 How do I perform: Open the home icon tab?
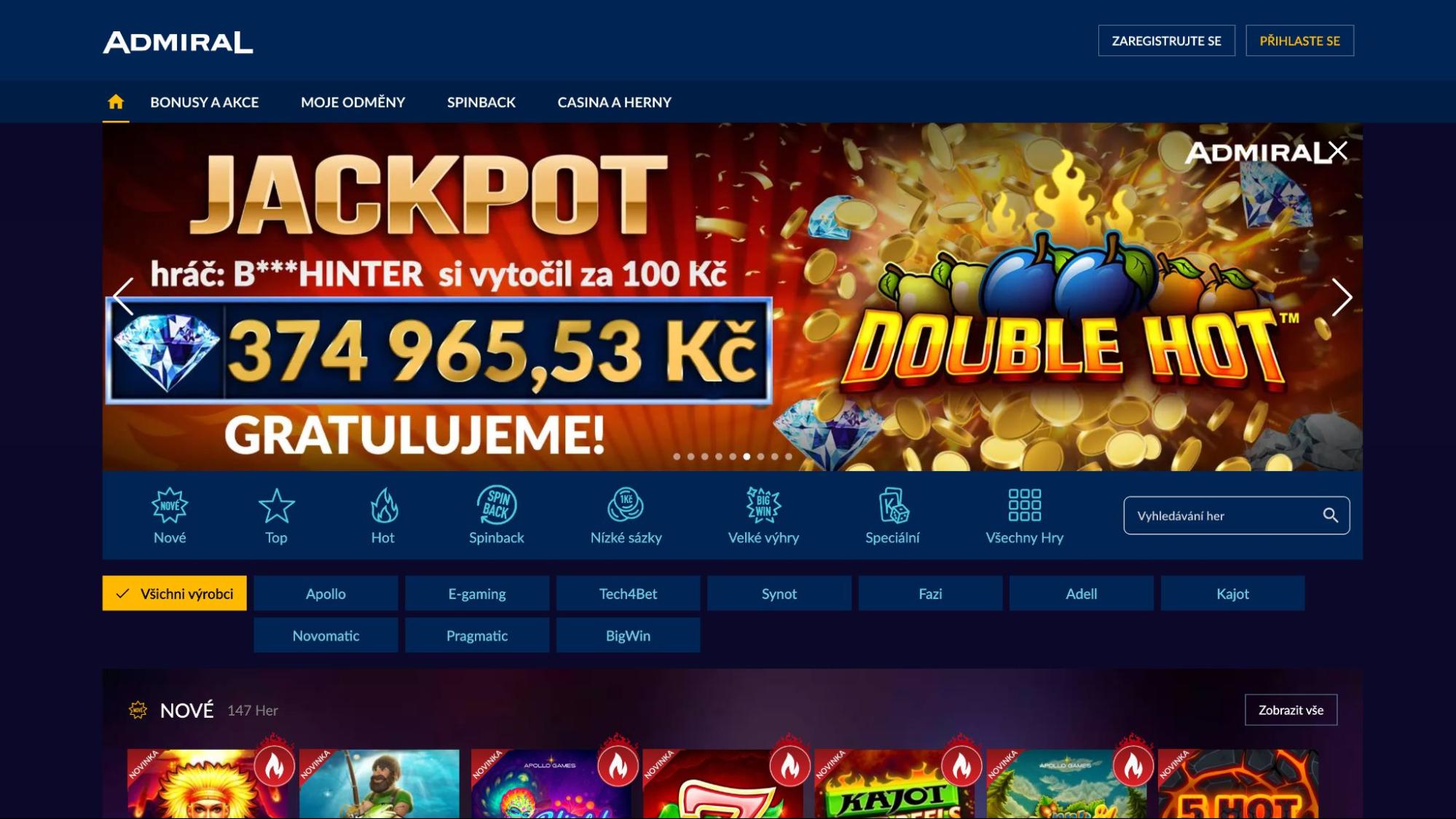pos(116,102)
